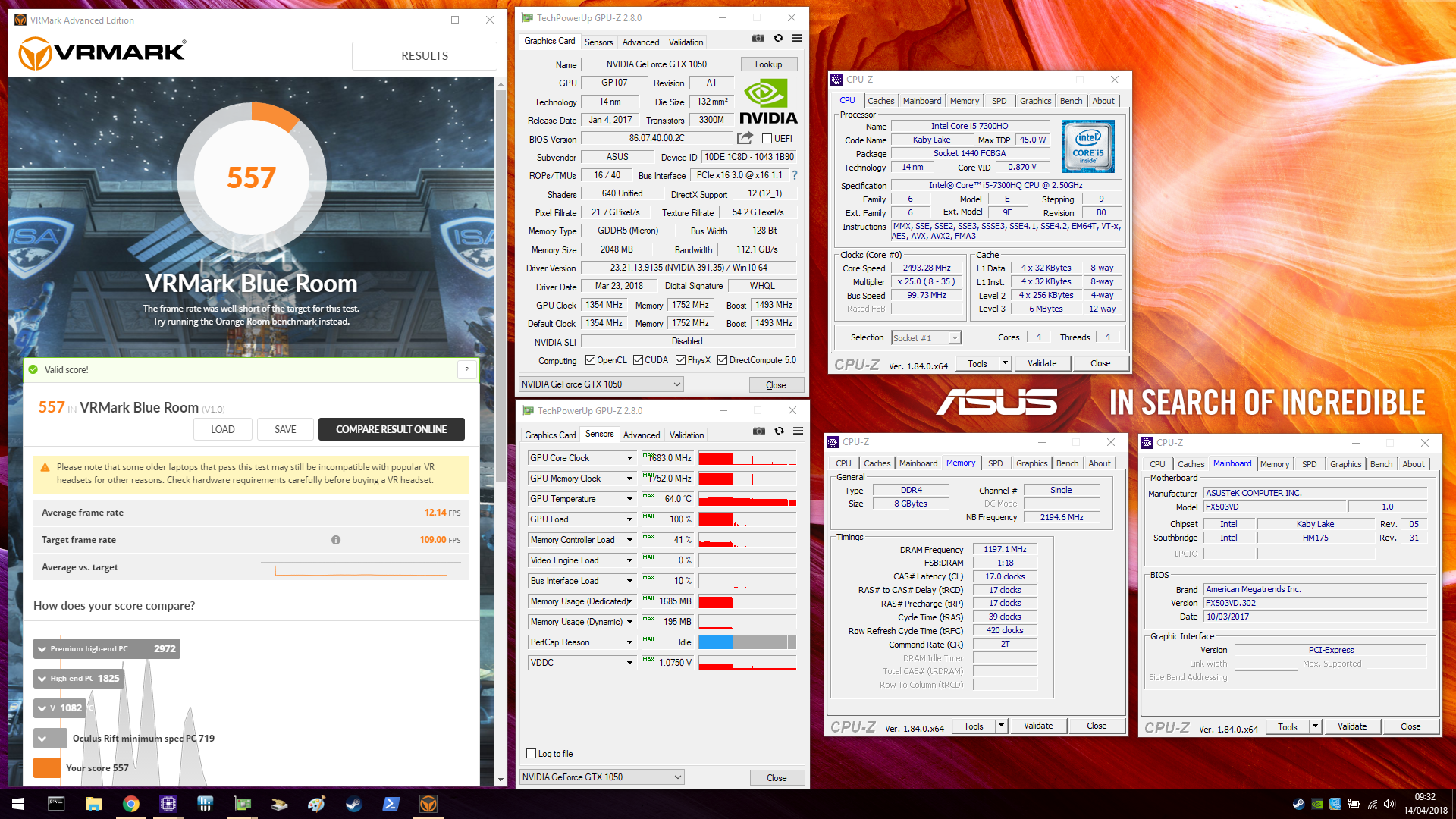
Task: Click the help question mark beside Valid score
Action: point(467,369)
